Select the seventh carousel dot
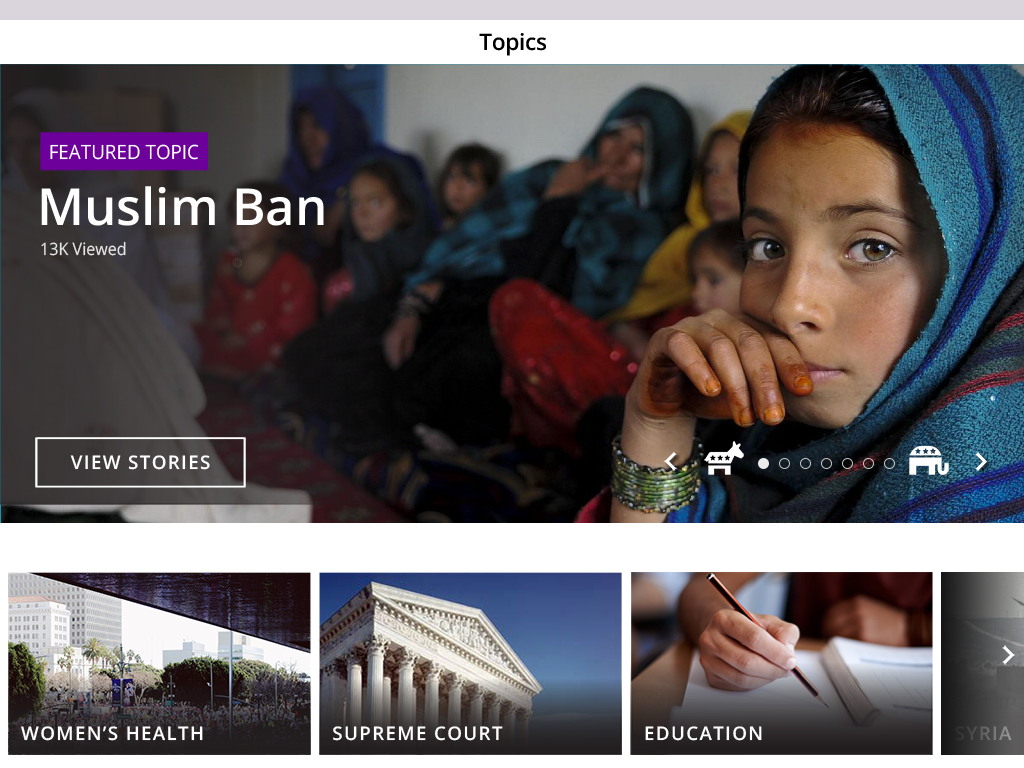1024x768 pixels. pyautogui.click(x=889, y=463)
